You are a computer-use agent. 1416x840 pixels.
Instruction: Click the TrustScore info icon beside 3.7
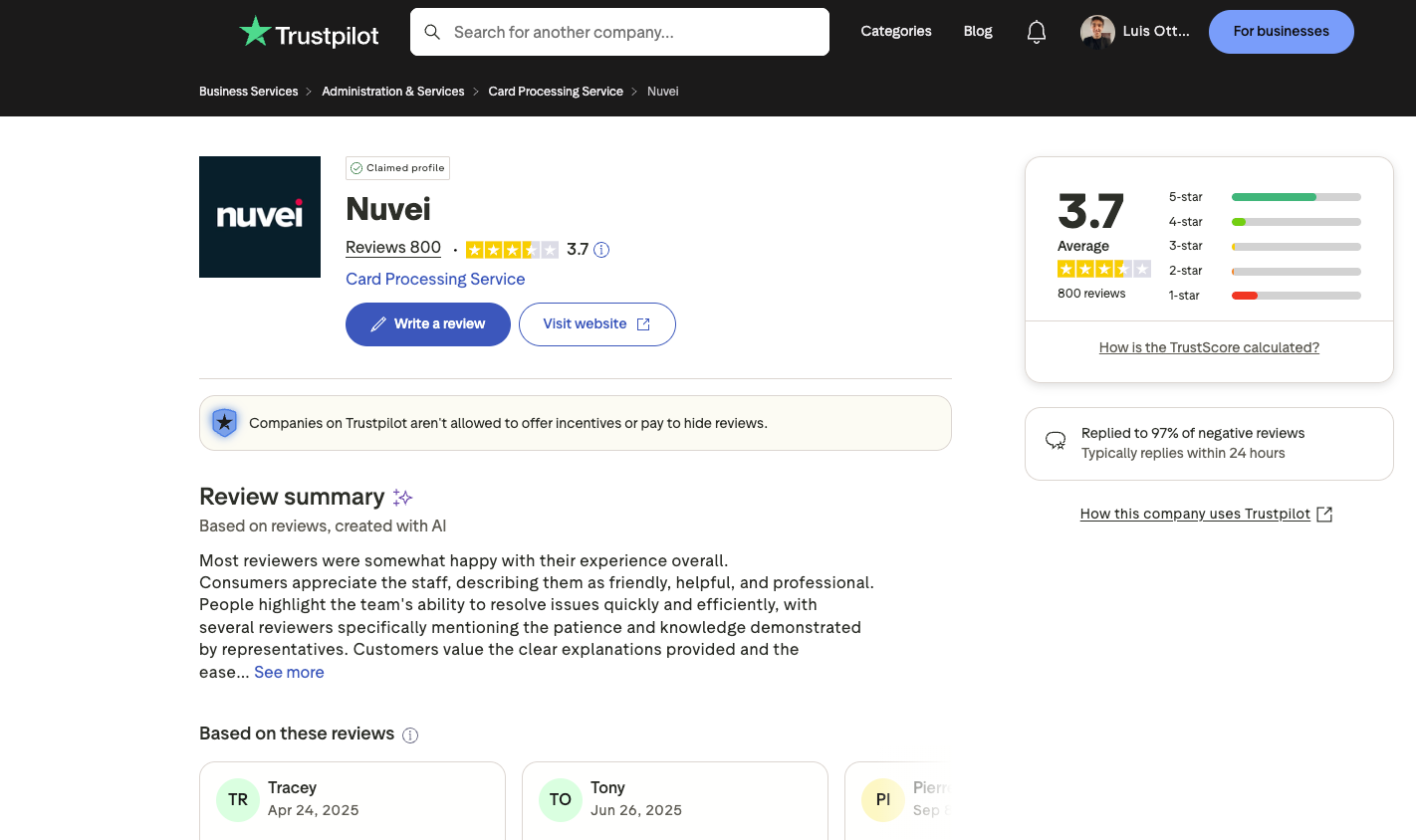click(x=601, y=250)
